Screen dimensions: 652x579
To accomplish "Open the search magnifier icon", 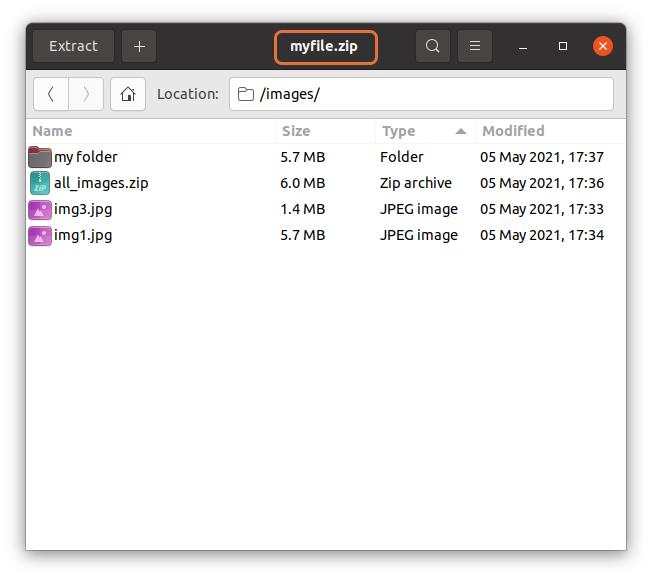I will coord(432,46).
